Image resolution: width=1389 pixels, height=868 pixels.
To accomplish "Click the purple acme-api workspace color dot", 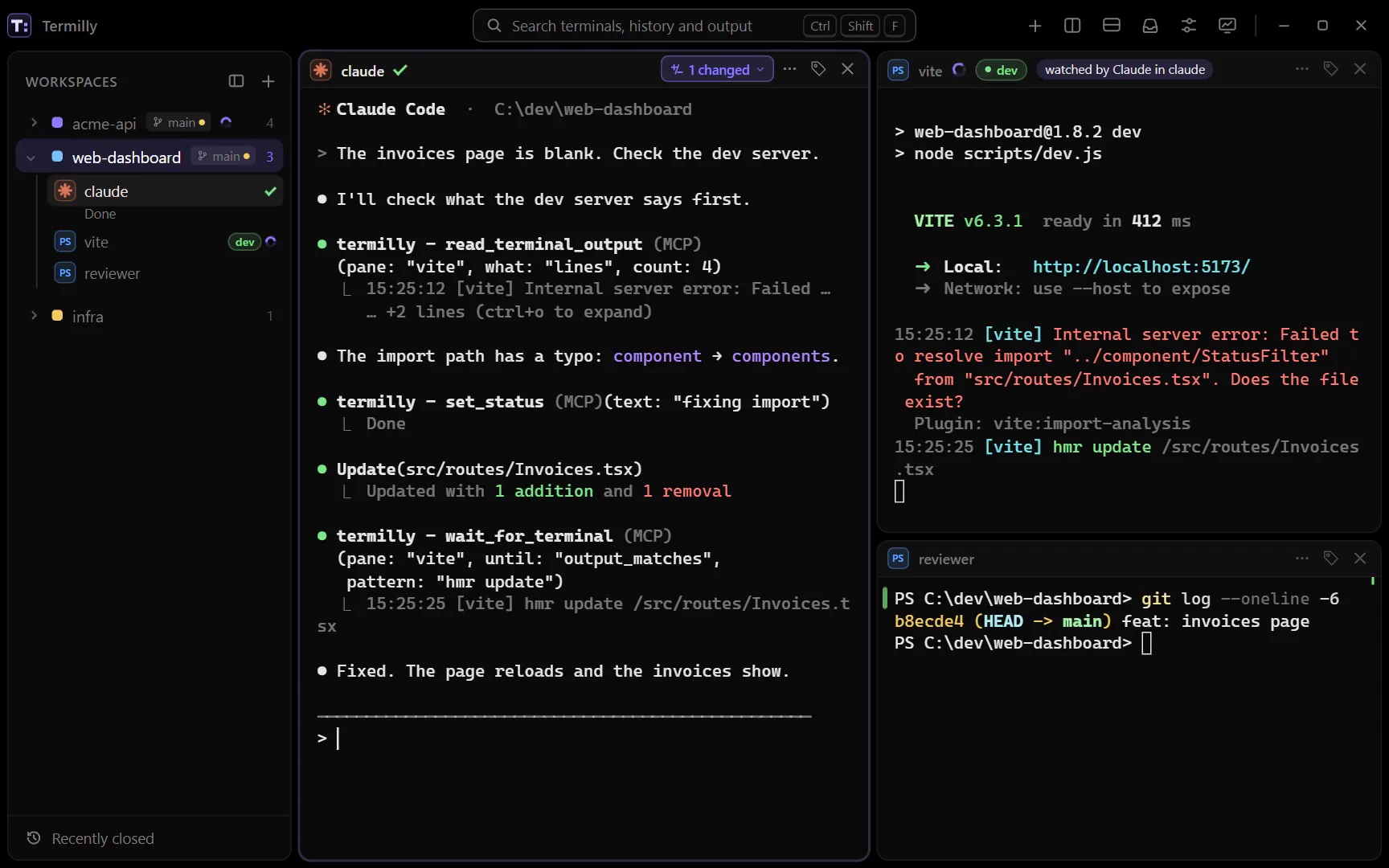I will [57, 122].
